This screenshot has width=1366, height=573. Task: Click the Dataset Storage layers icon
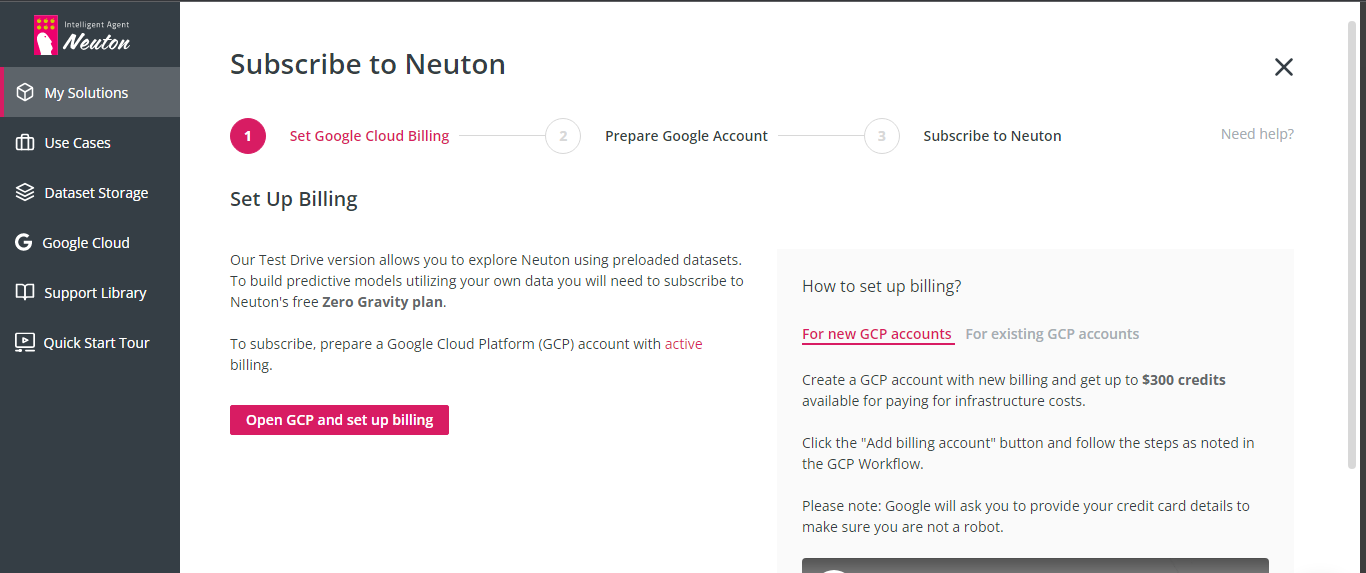[25, 193]
